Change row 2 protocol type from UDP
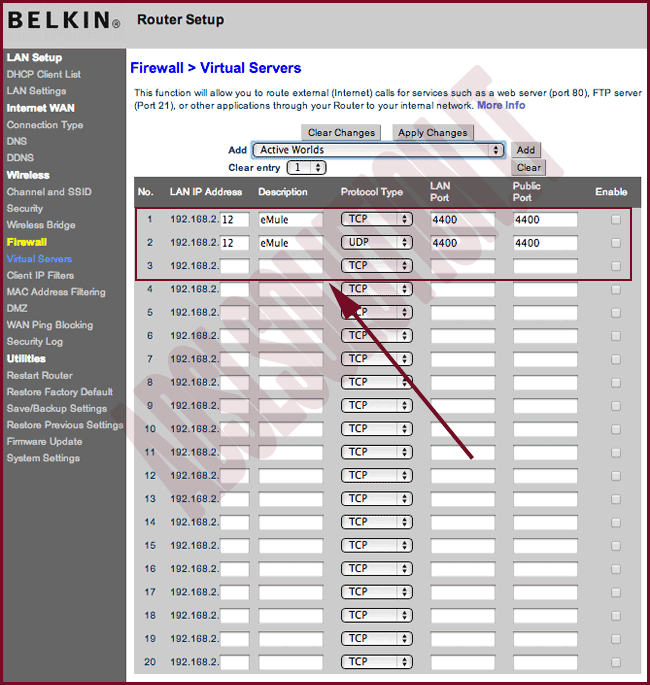 [376, 243]
